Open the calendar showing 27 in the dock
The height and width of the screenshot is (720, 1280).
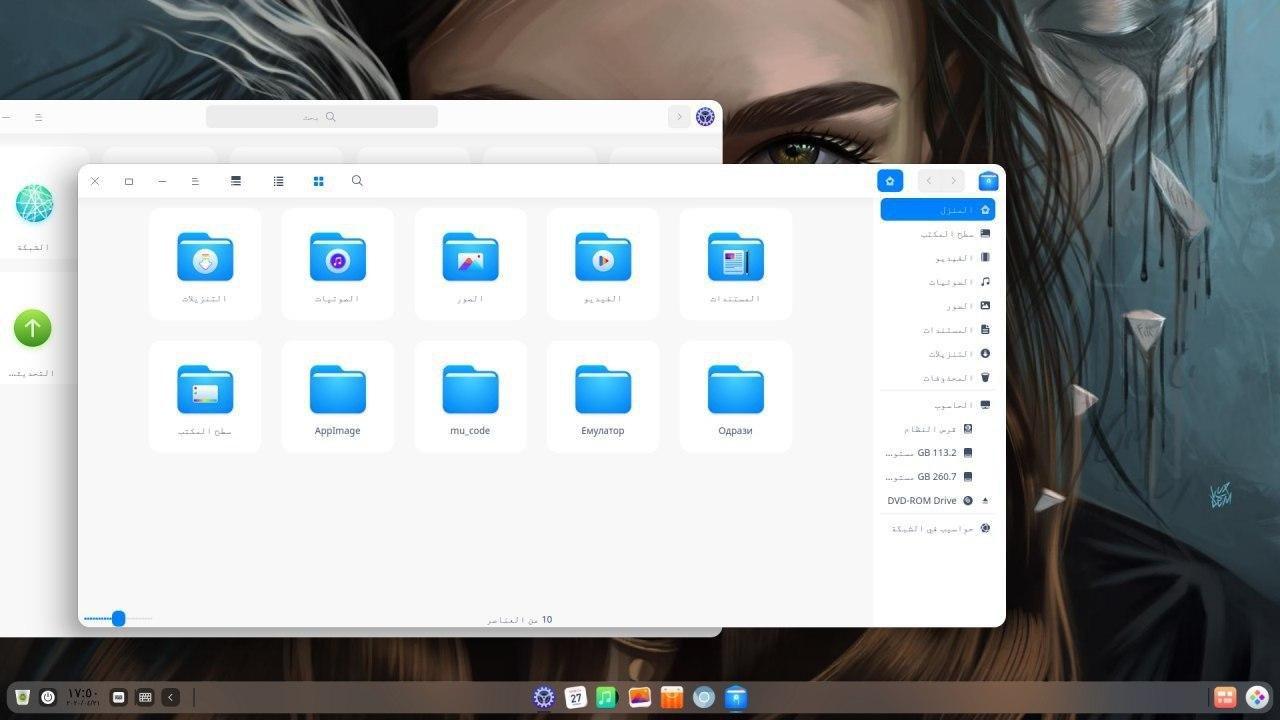575,697
